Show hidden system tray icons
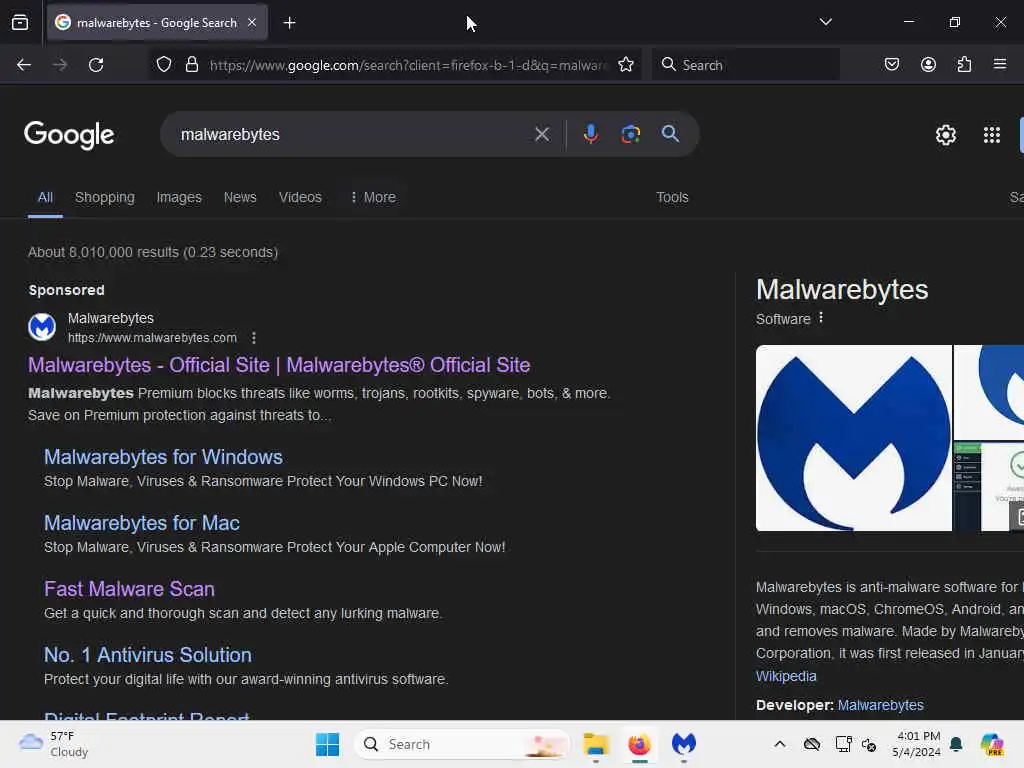The width and height of the screenshot is (1024, 768). pyautogui.click(x=780, y=744)
